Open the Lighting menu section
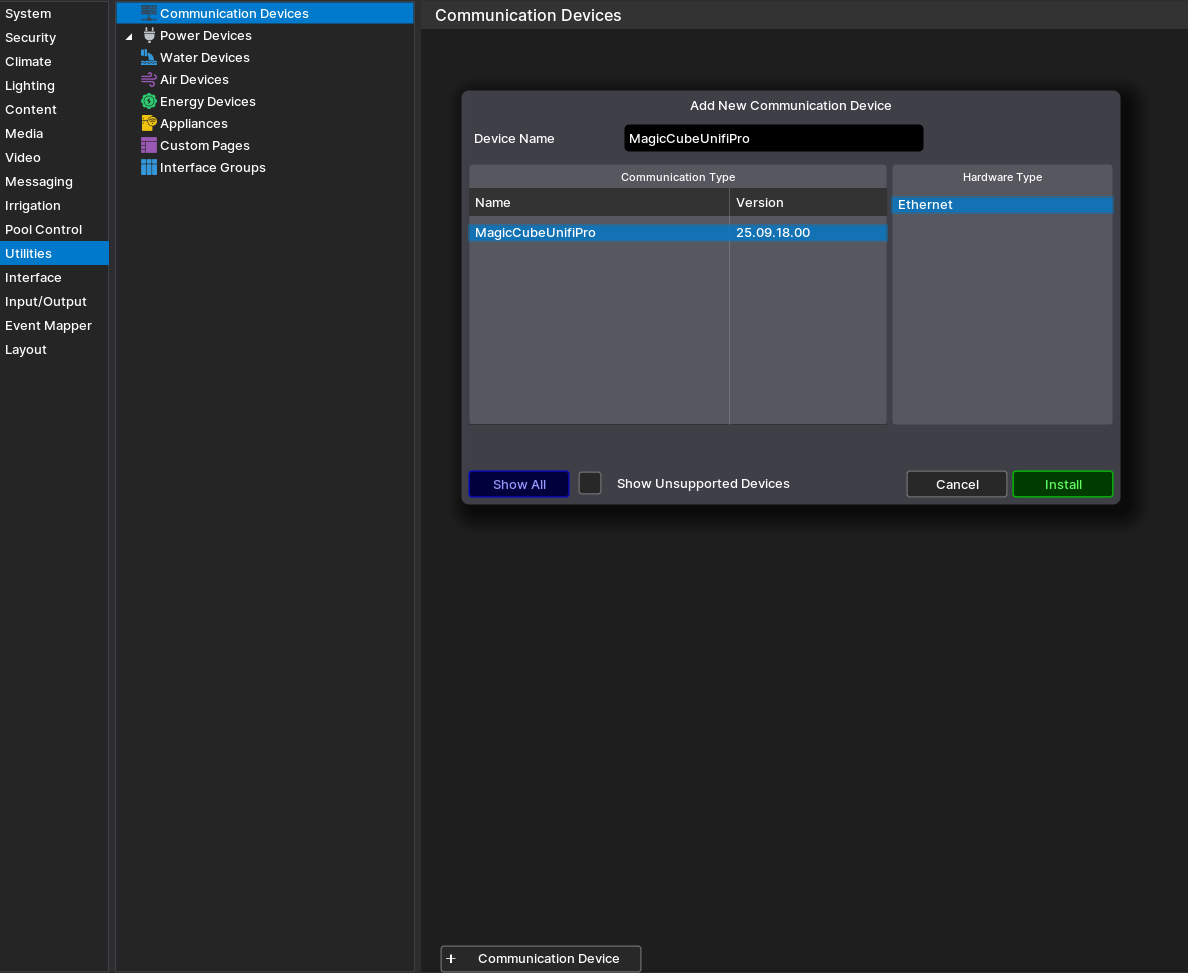 30,86
